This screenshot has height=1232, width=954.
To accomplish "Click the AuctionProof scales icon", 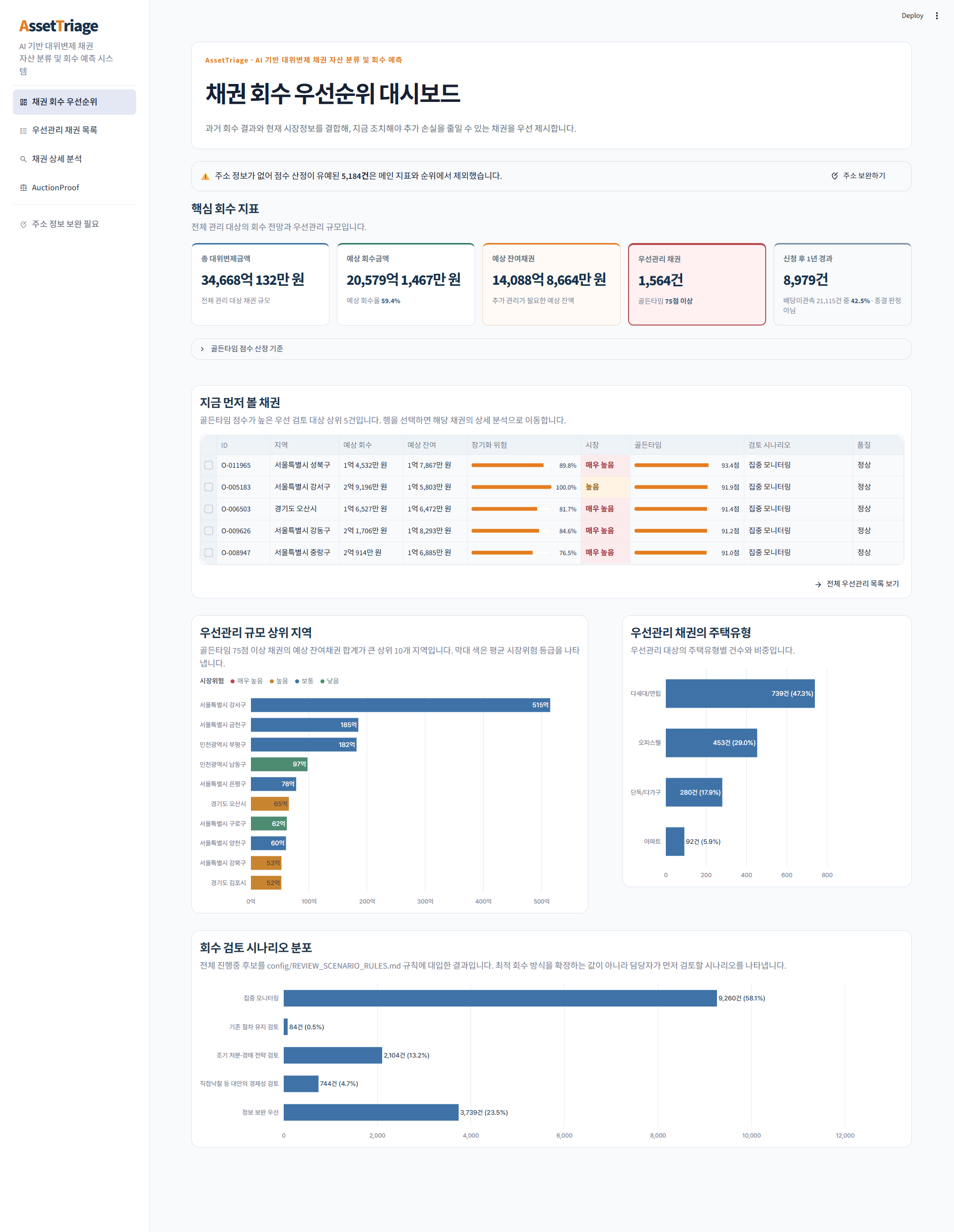I will coord(23,188).
